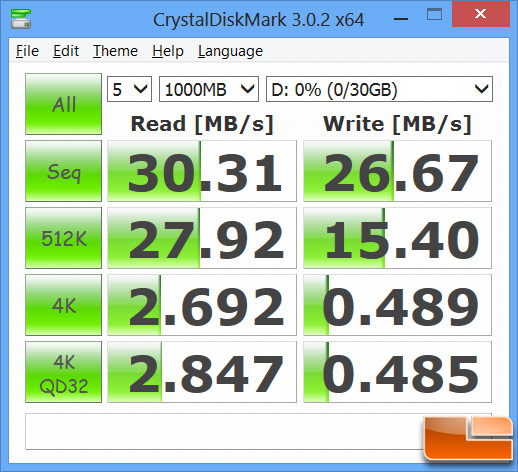Start the Seq sequential test
518x472 pixels.
pyautogui.click(x=63, y=171)
